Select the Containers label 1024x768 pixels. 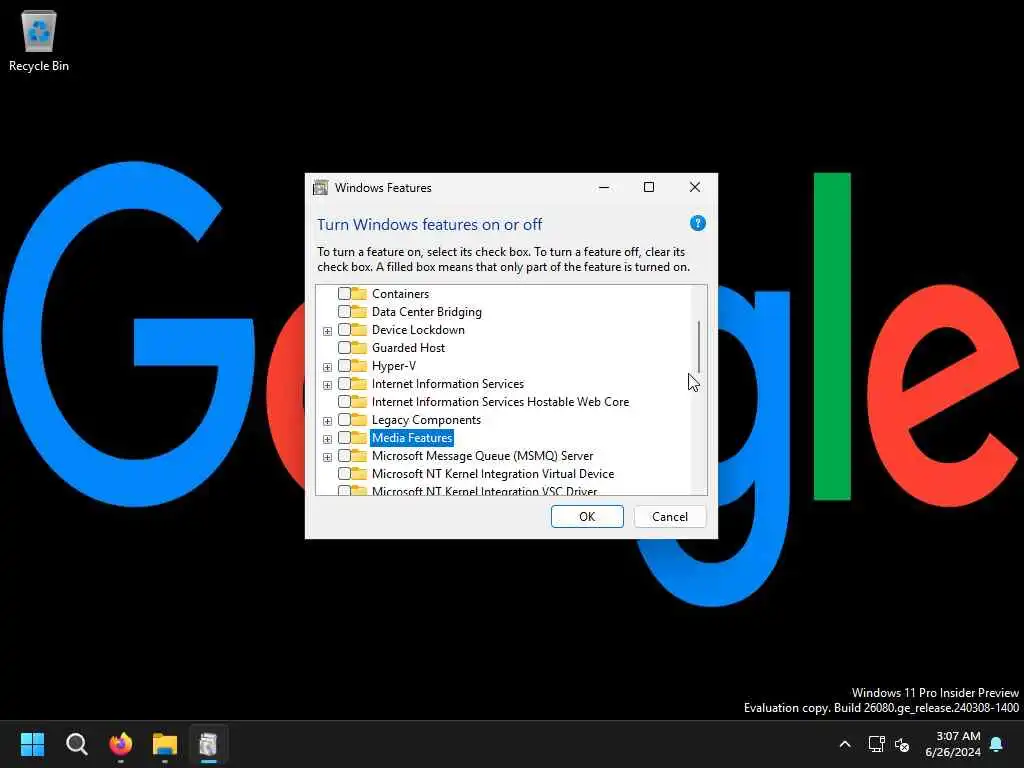[x=400, y=294]
